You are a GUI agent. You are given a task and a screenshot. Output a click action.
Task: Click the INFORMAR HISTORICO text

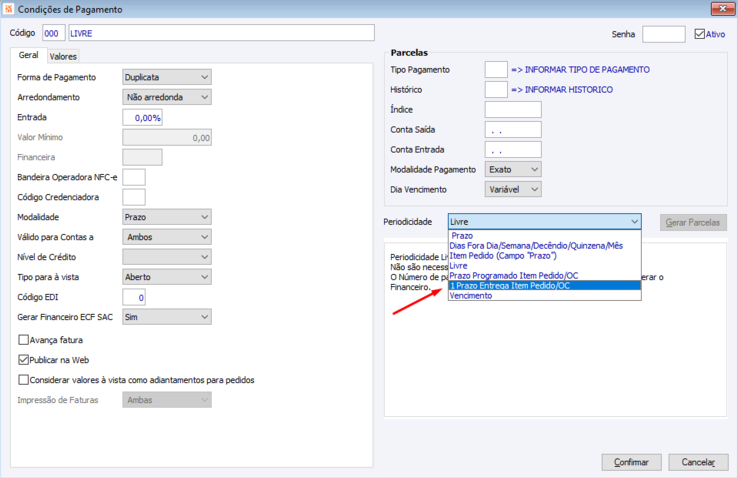[x=569, y=89]
